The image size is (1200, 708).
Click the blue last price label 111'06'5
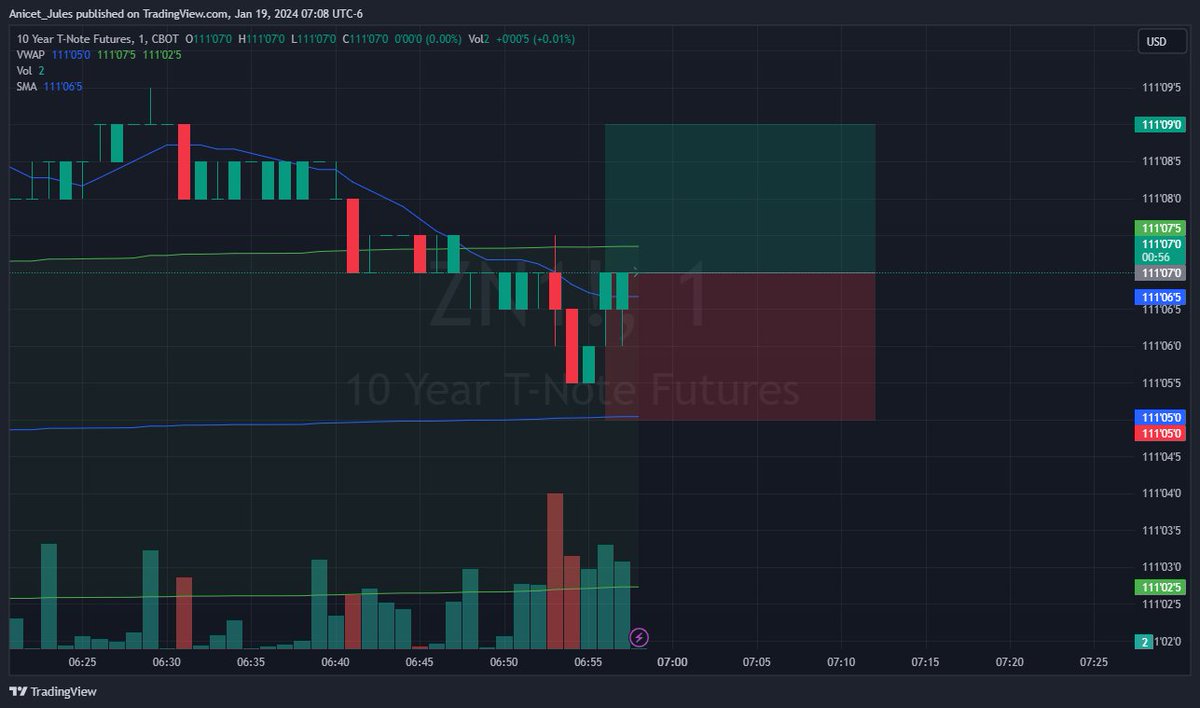pos(1158,297)
